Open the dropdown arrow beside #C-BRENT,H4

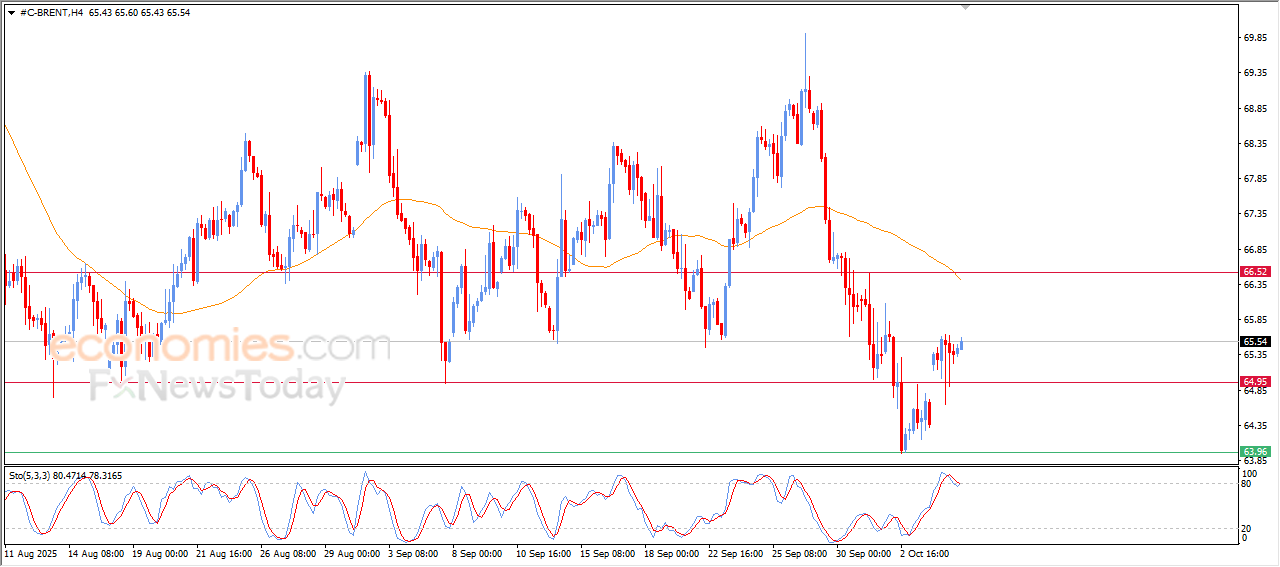point(11,13)
